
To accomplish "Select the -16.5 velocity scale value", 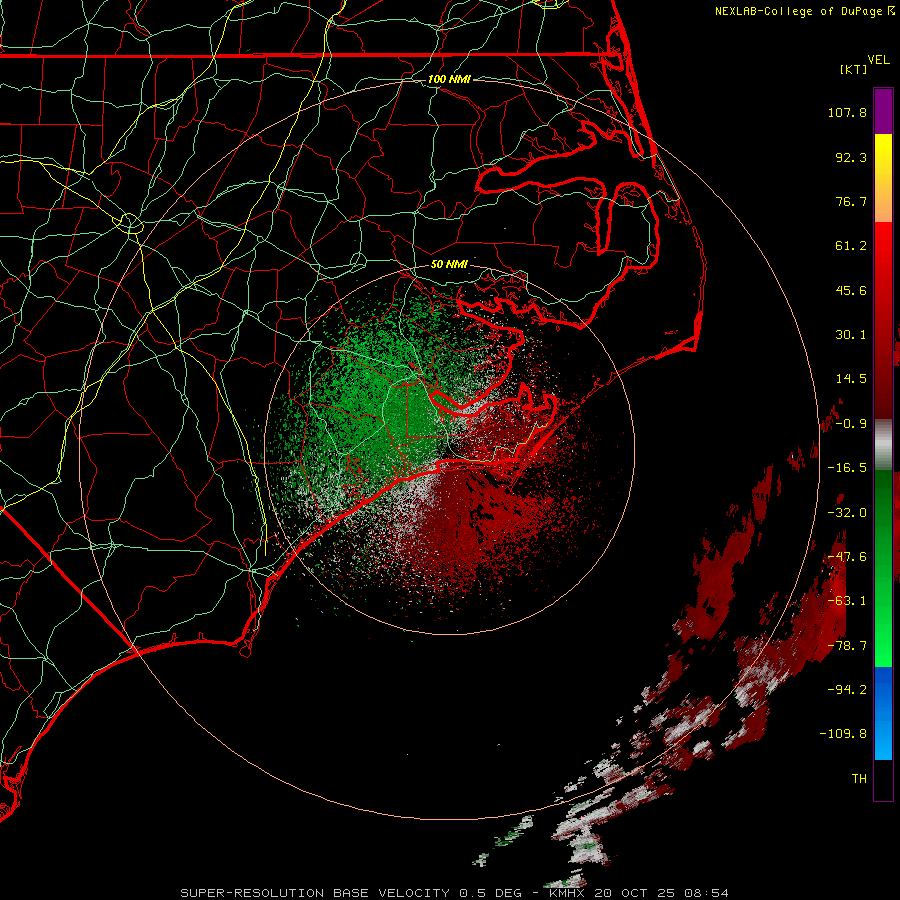I will pyautogui.click(x=847, y=468).
